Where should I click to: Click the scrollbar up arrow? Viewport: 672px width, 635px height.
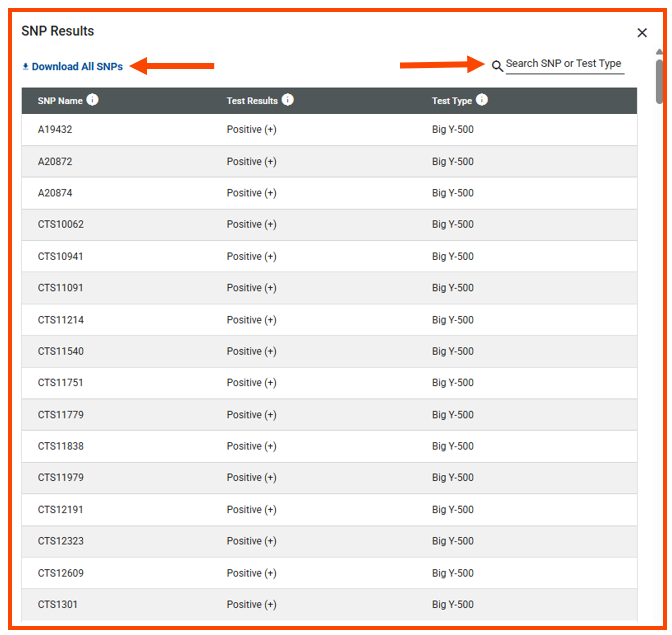659,52
